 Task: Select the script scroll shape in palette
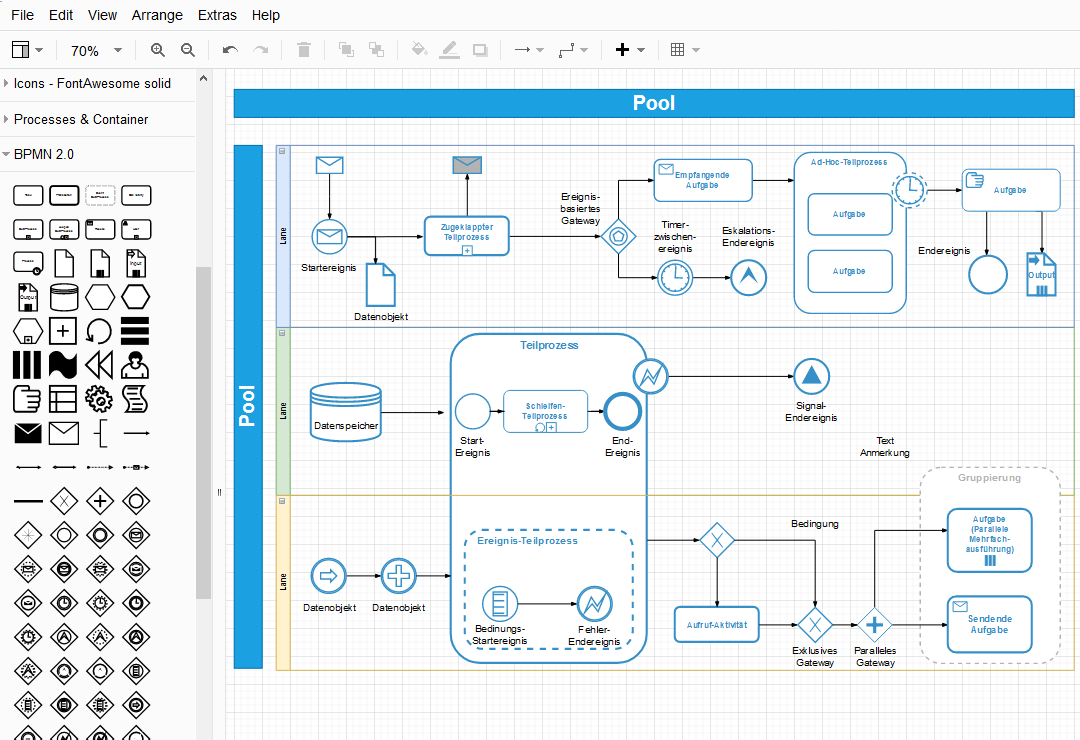click(x=135, y=399)
